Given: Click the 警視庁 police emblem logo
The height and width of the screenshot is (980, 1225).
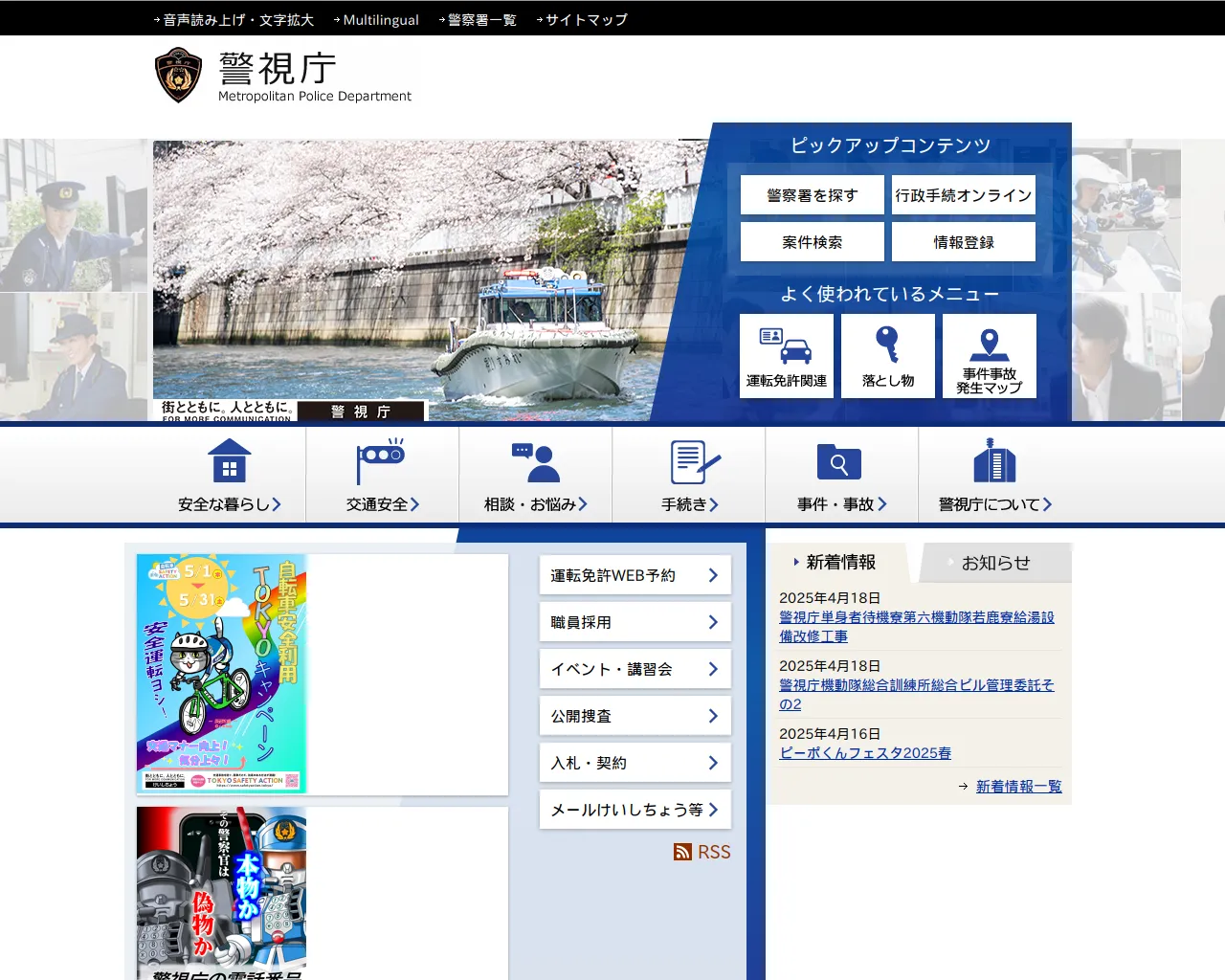Looking at the screenshot, I should coord(178,75).
